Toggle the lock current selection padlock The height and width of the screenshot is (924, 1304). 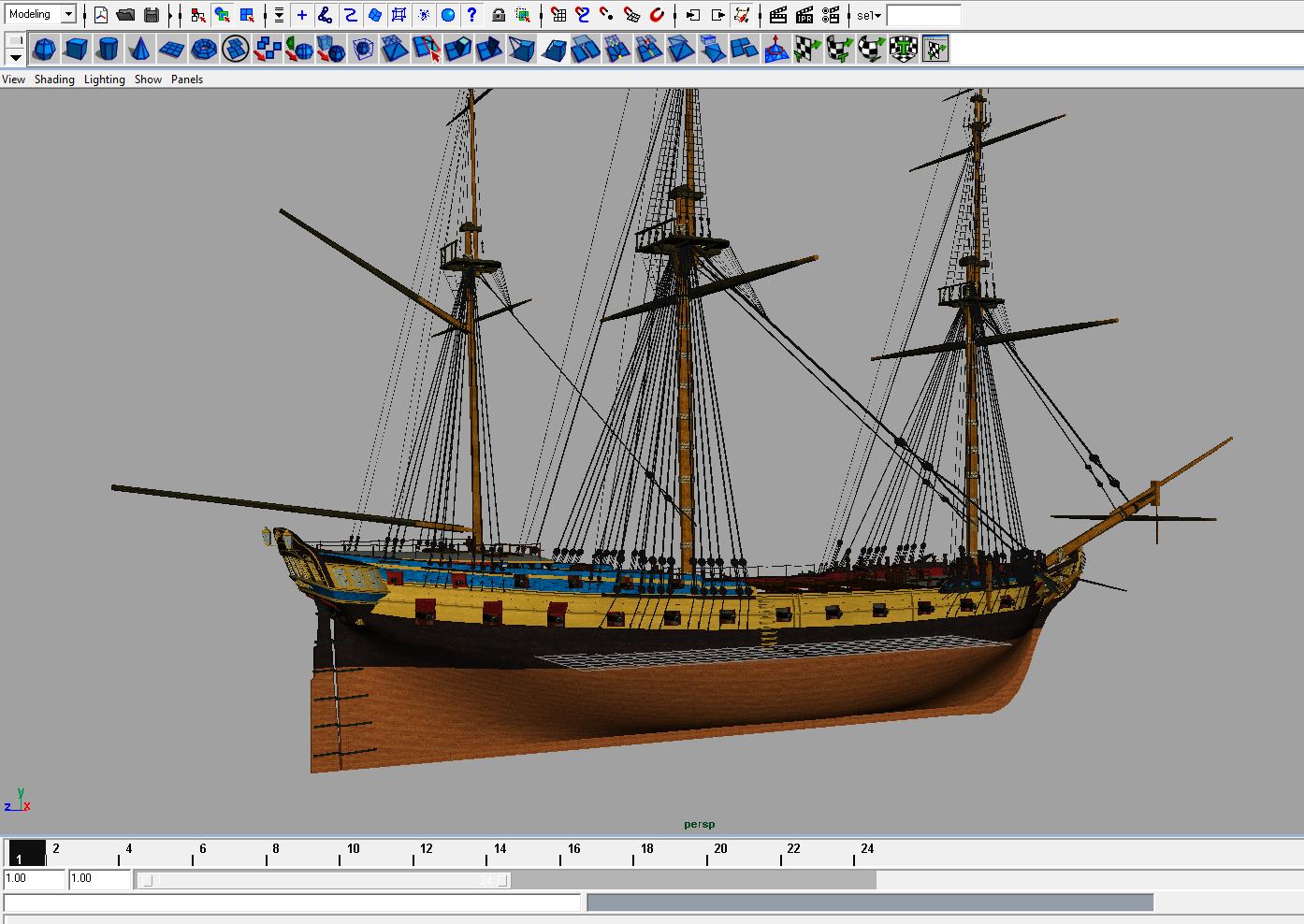click(x=499, y=15)
